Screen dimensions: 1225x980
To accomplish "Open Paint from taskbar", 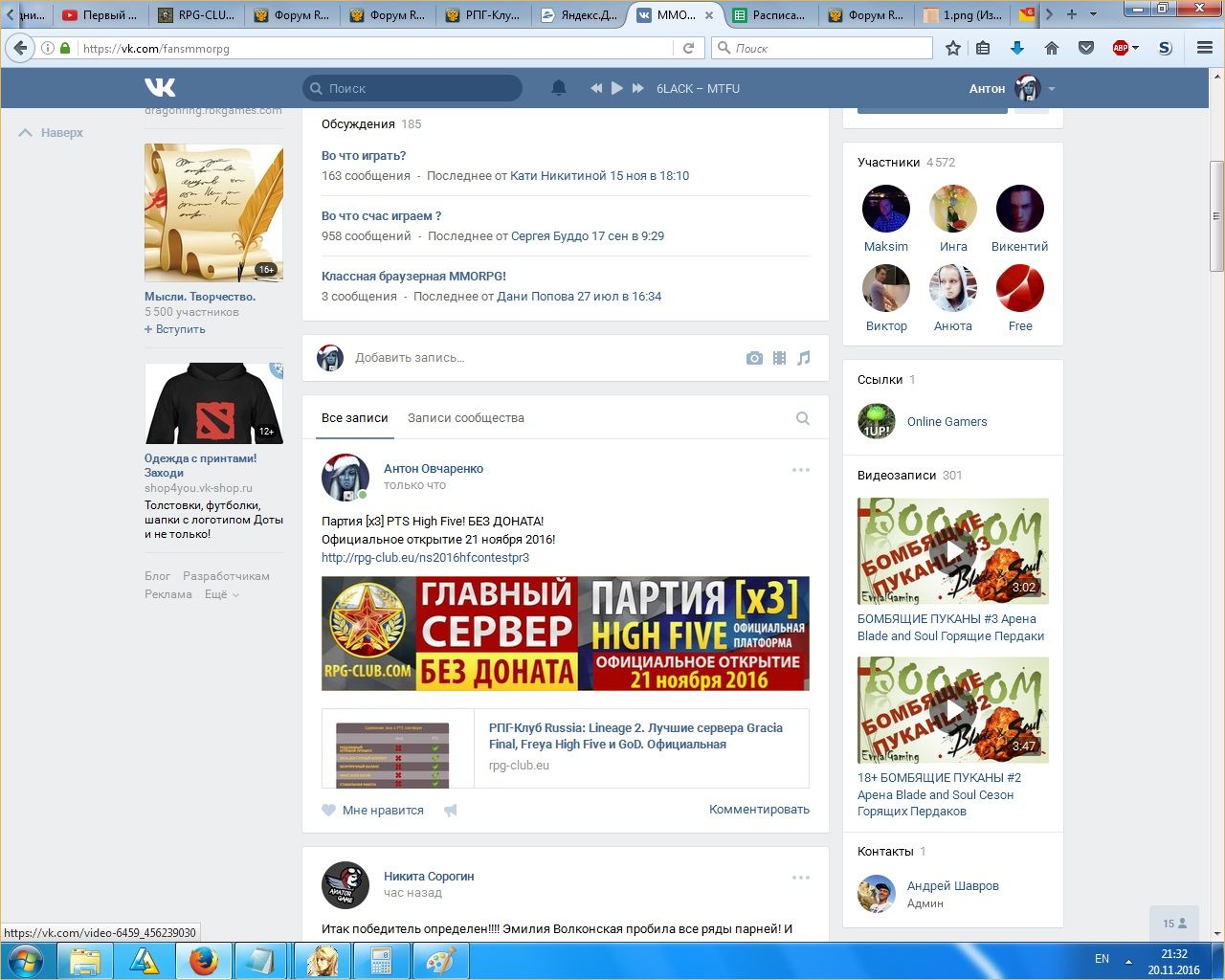I will click(x=441, y=961).
